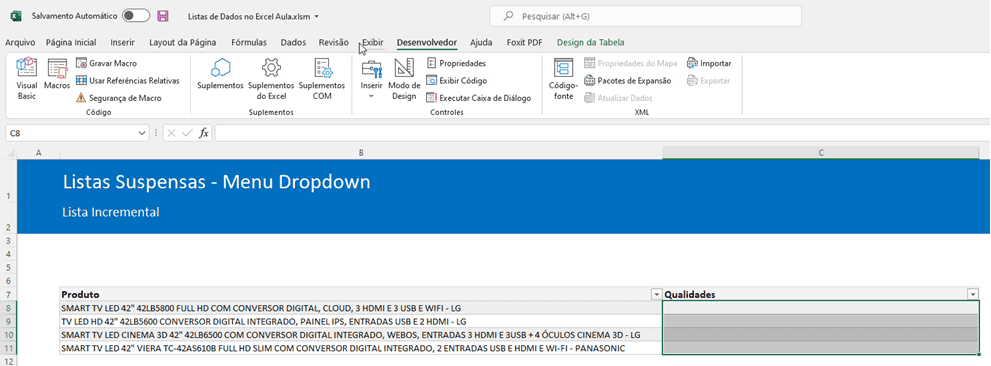
Task: Select column B header
Action: click(x=361, y=153)
